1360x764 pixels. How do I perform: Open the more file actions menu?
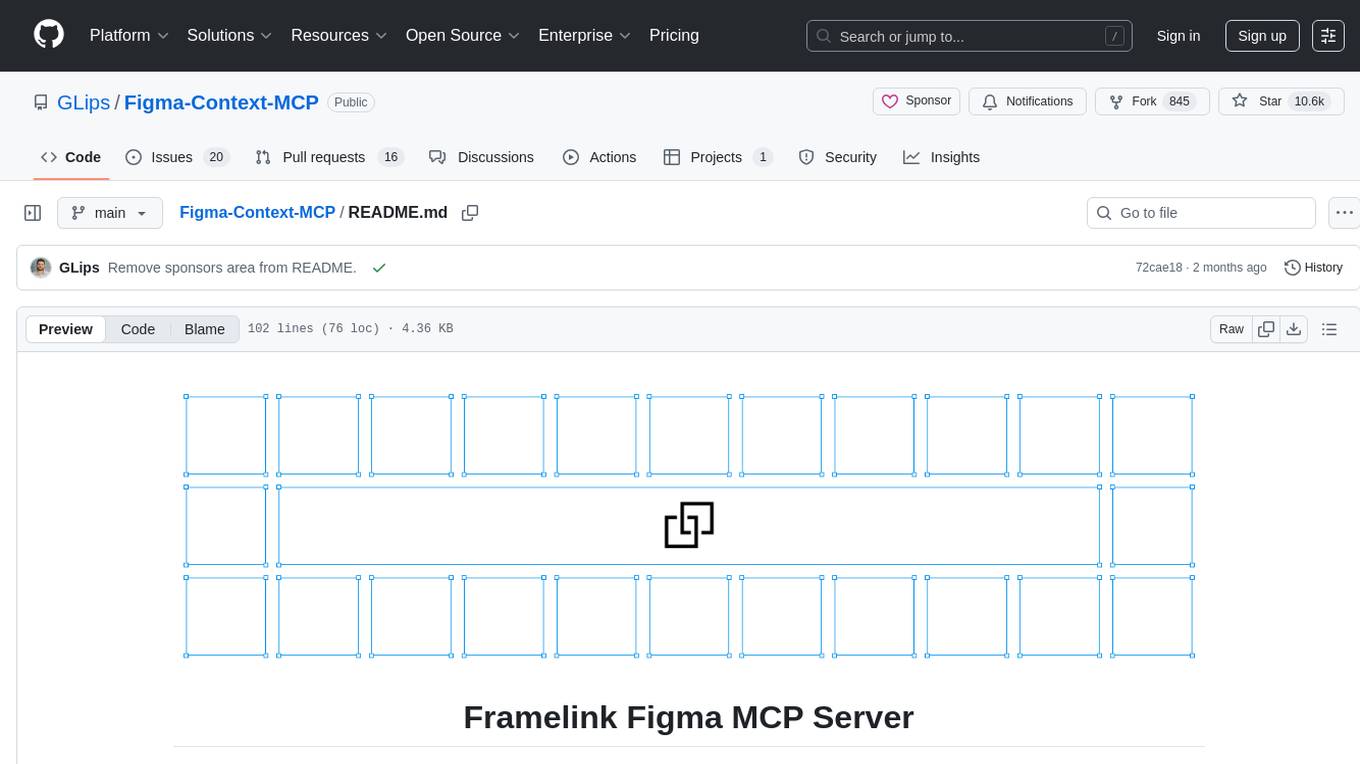(1344, 213)
